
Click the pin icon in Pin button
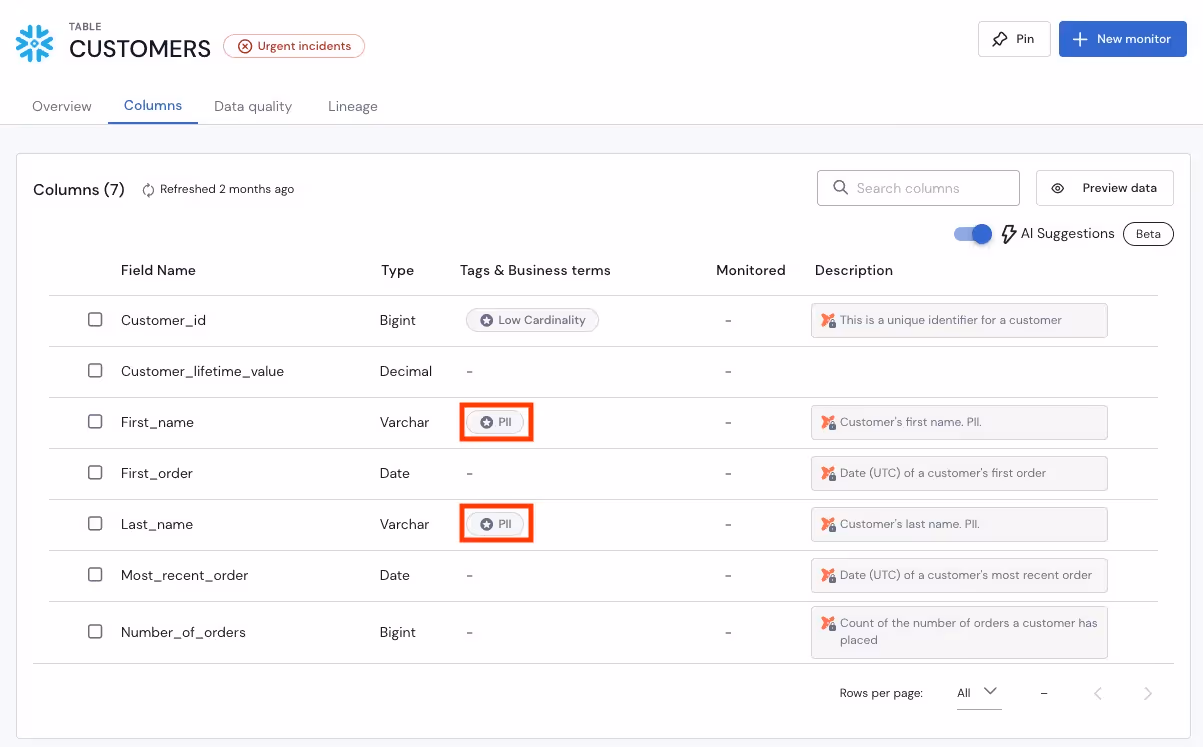[x=999, y=39]
